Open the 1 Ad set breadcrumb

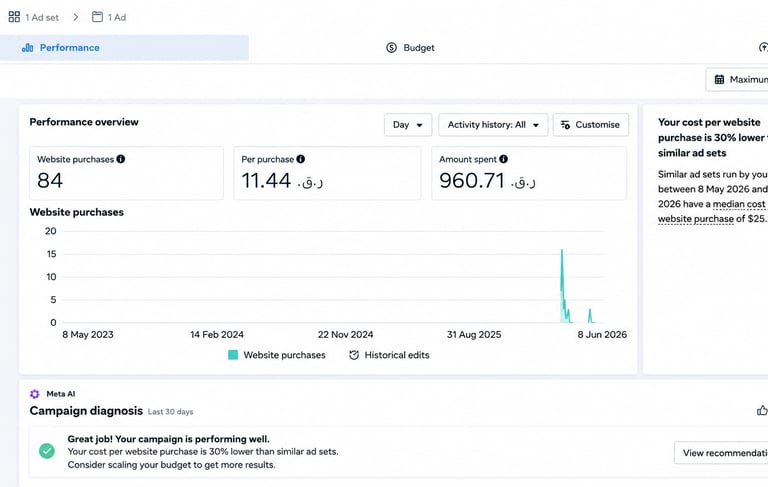click(42, 18)
